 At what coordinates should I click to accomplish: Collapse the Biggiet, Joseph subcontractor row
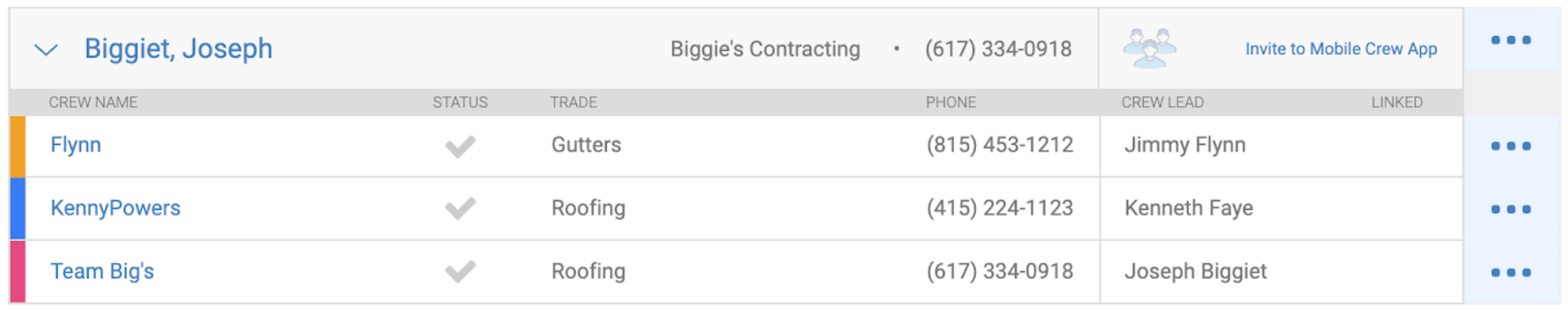(46, 50)
